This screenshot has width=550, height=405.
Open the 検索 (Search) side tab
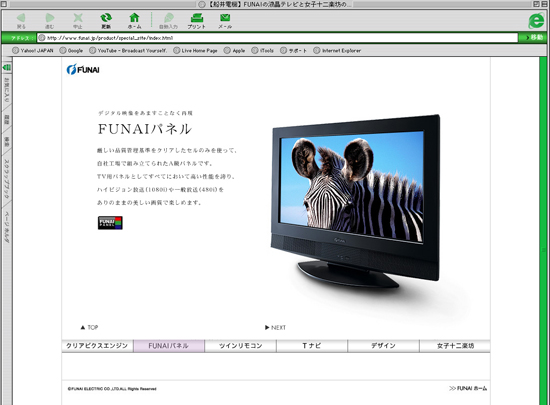click(x=7, y=142)
